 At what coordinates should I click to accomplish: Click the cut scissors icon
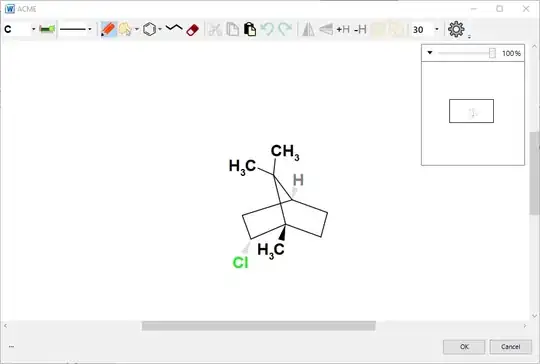[215, 30]
